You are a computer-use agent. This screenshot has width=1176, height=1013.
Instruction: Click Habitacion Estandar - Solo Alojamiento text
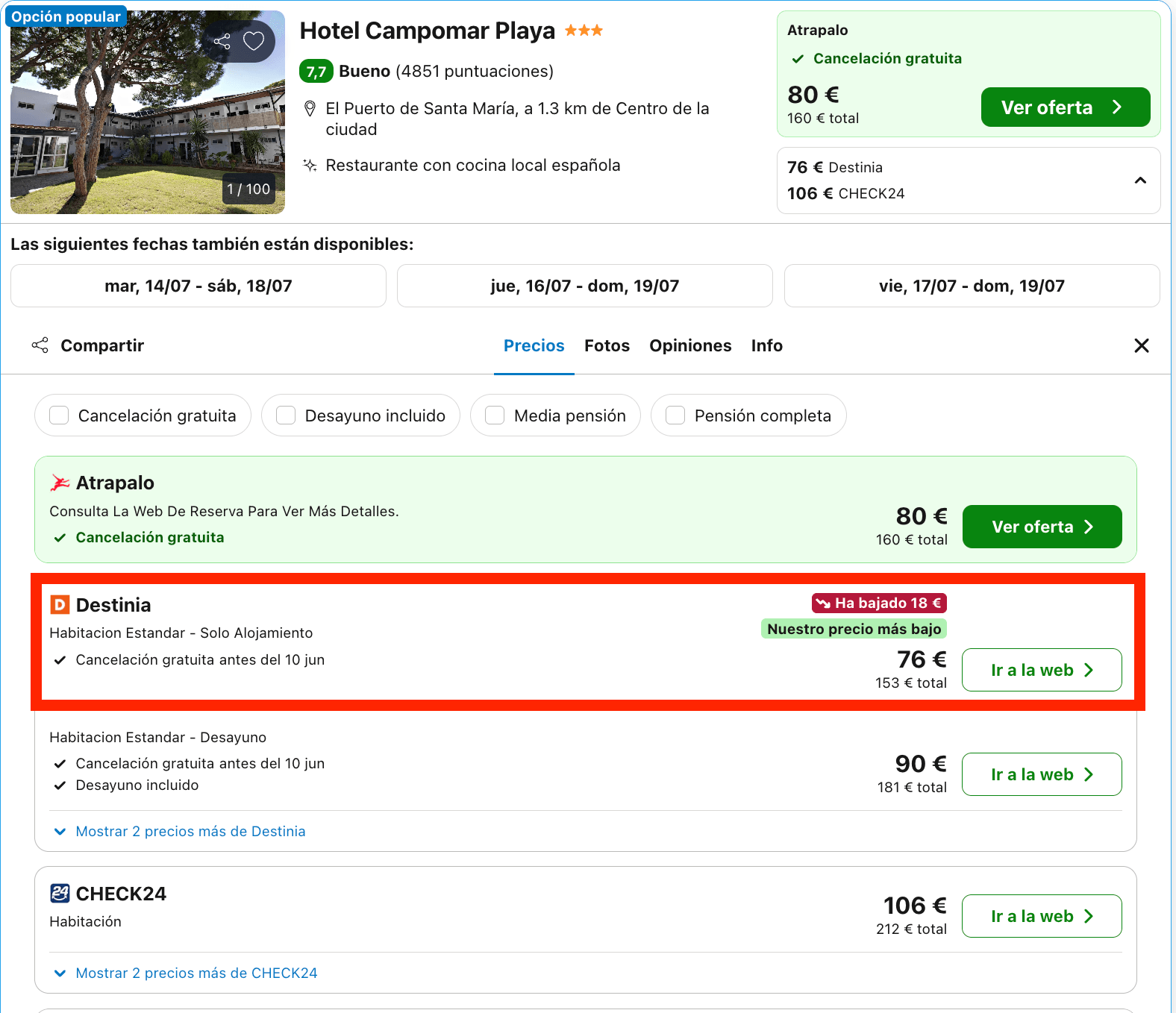[181, 633]
